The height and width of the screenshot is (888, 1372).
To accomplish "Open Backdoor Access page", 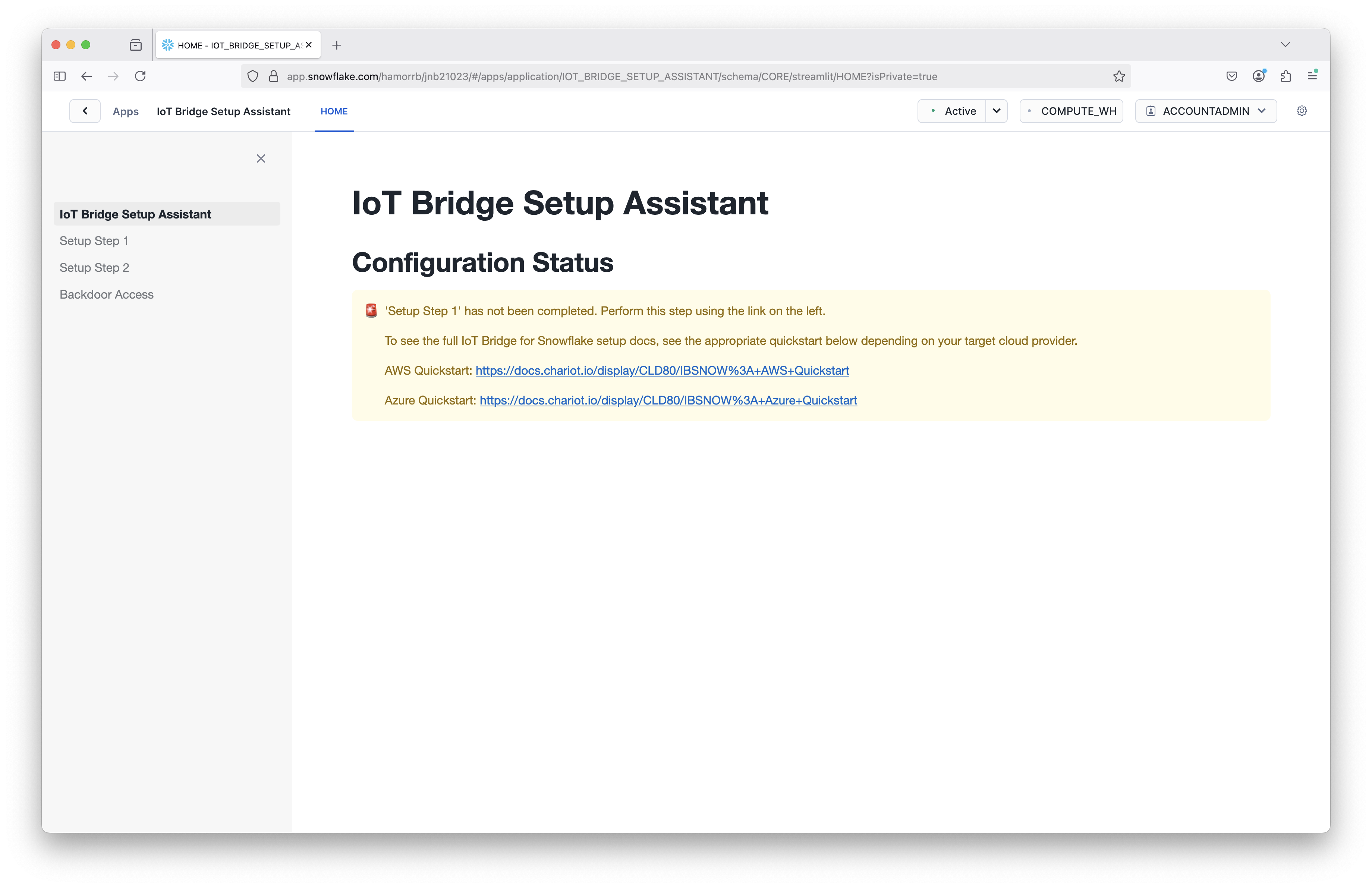I will tap(107, 295).
